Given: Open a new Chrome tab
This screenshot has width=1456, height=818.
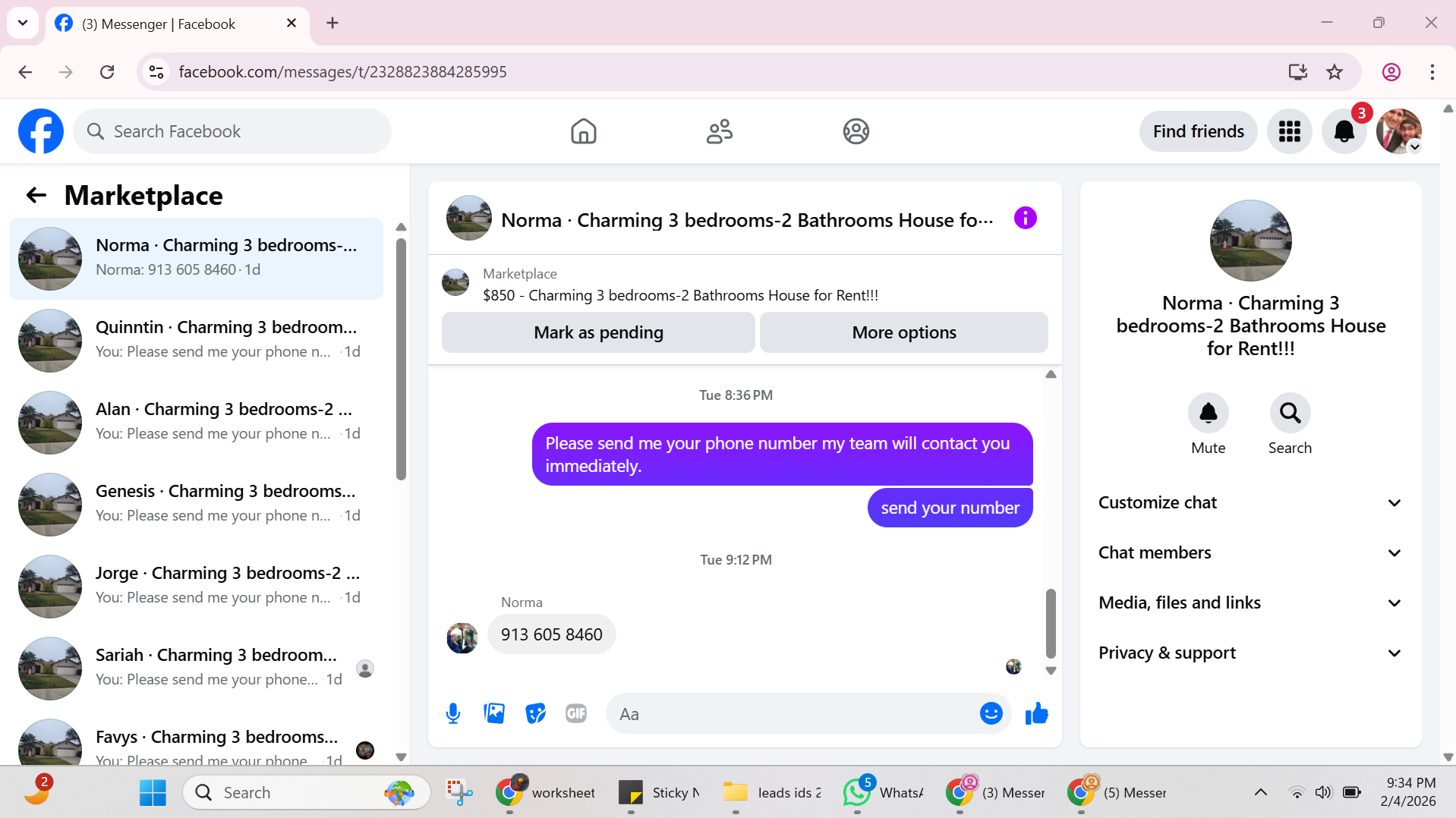Looking at the screenshot, I should tap(332, 23).
